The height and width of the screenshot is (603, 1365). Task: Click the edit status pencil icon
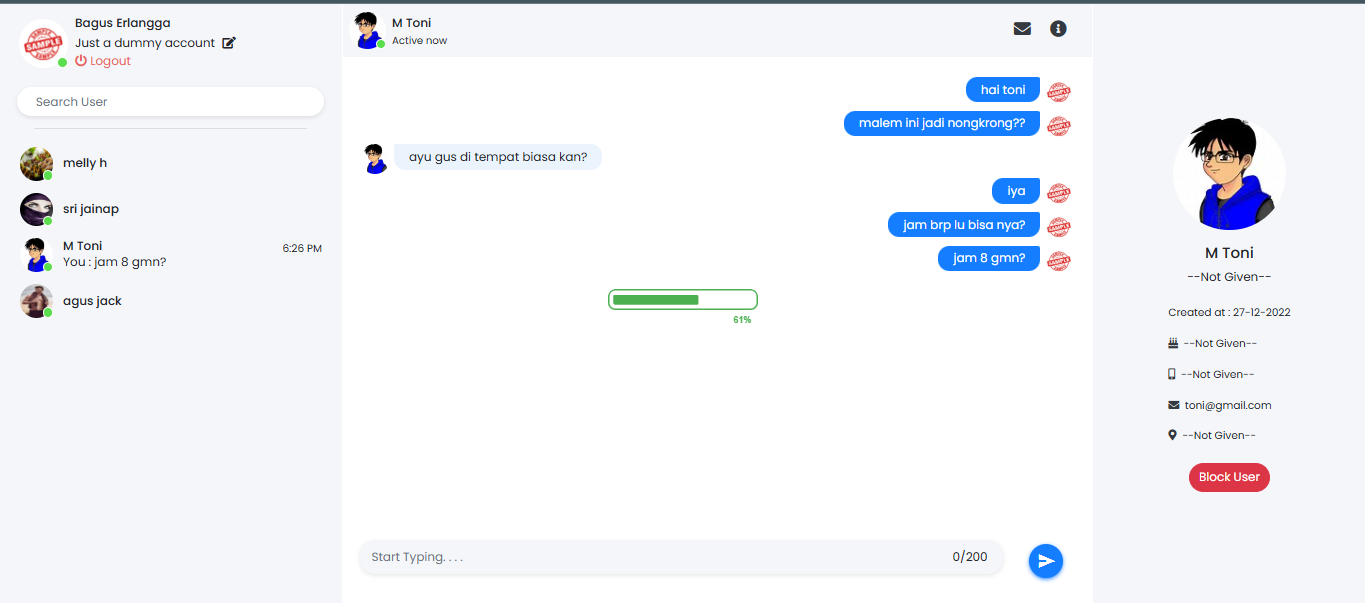pos(229,43)
